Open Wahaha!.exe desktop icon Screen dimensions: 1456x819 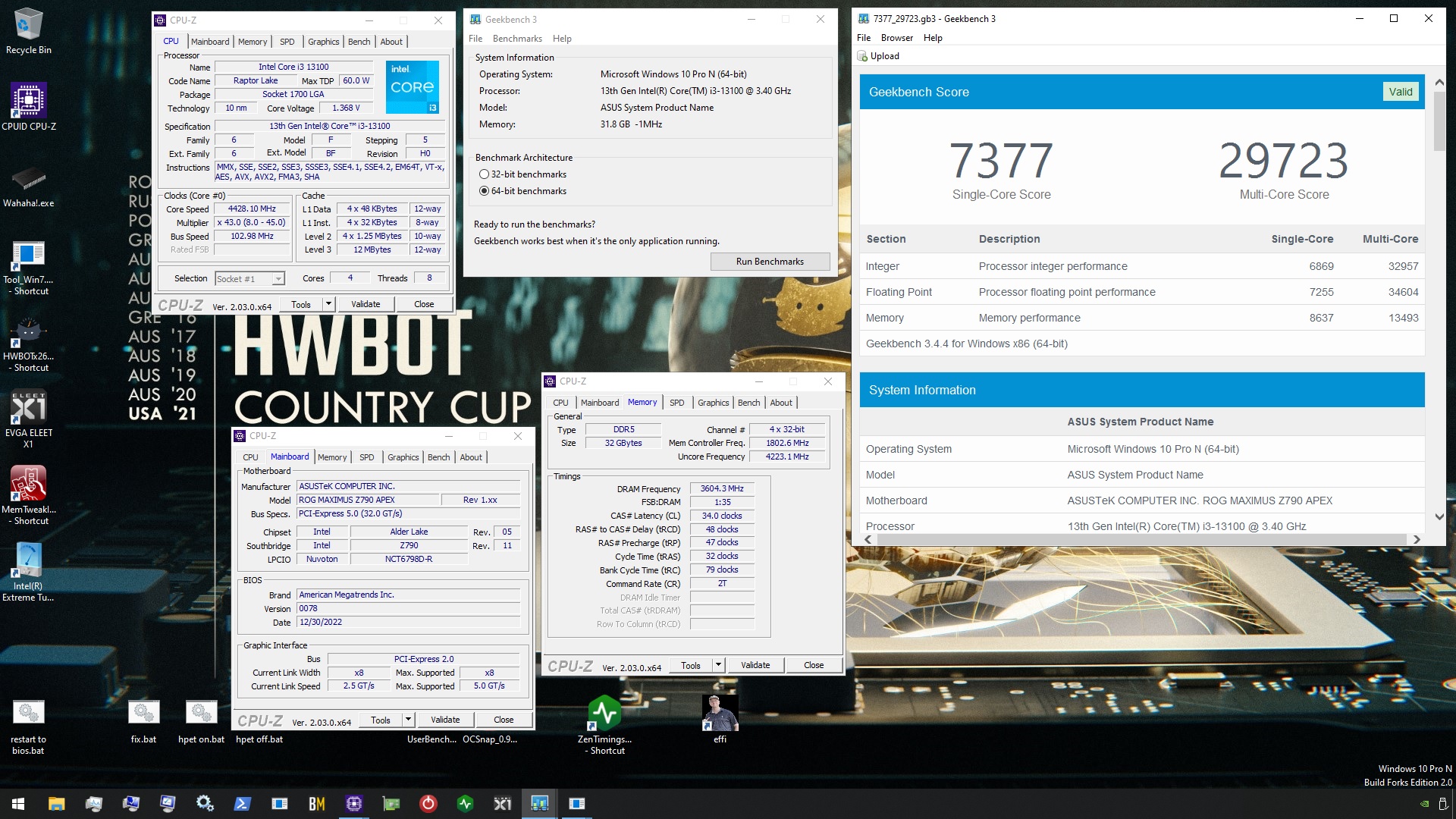pyautogui.click(x=28, y=187)
